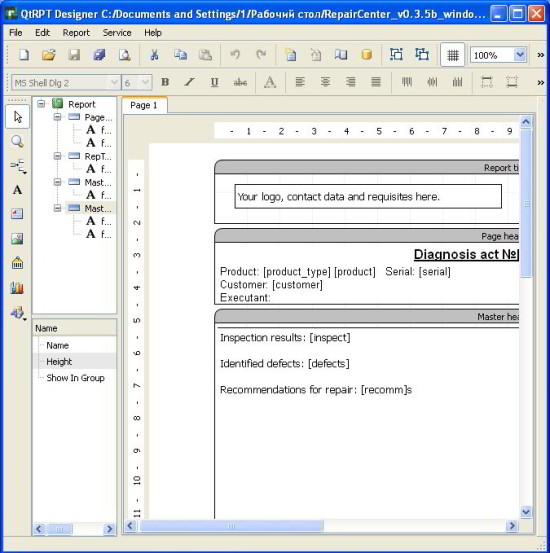Viewport: 550px width, 553px height.
Task: Insert a chart diagram from sidebar
Action: coord(17,288)
